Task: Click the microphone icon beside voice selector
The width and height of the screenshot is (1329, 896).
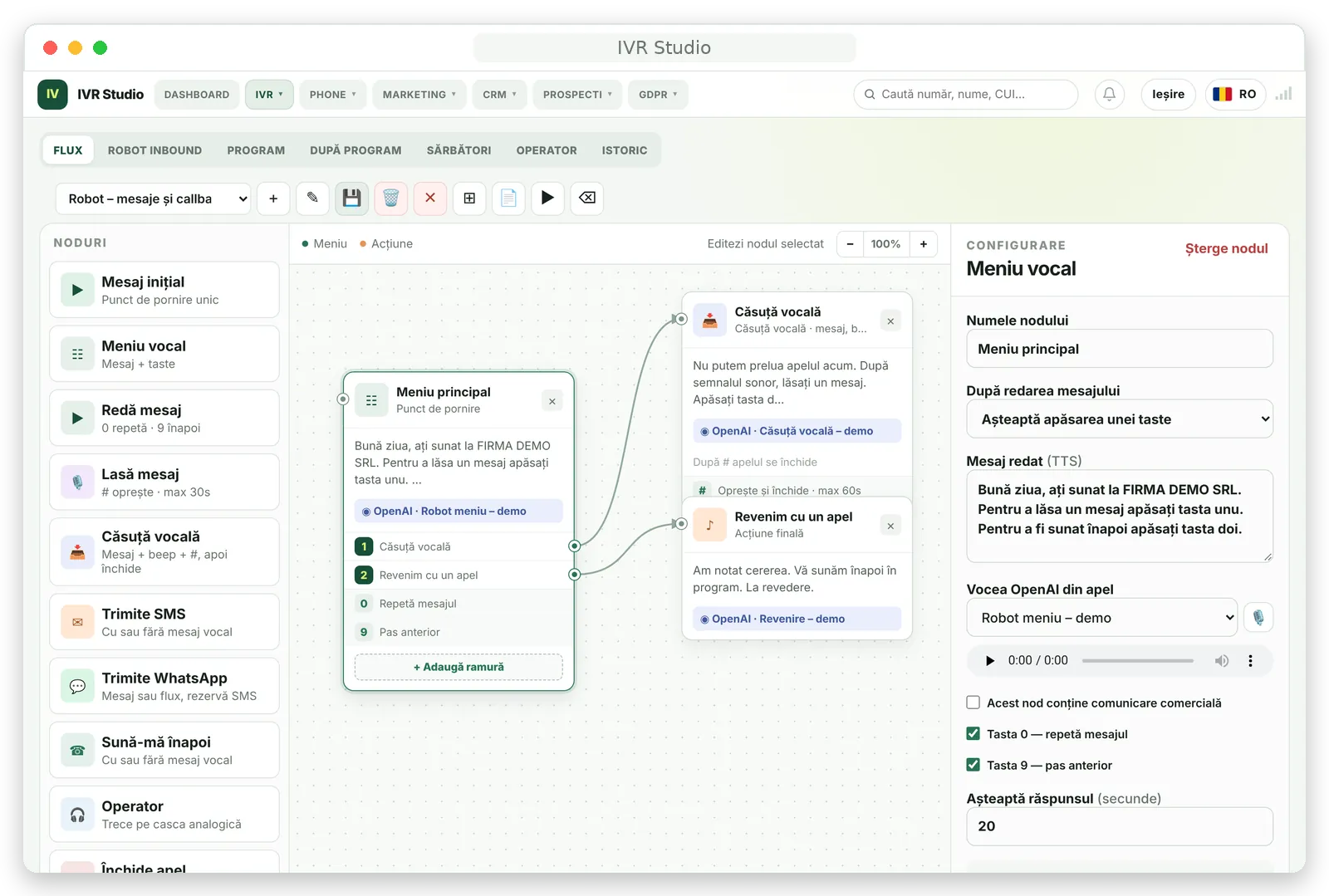Action: 1258,618
